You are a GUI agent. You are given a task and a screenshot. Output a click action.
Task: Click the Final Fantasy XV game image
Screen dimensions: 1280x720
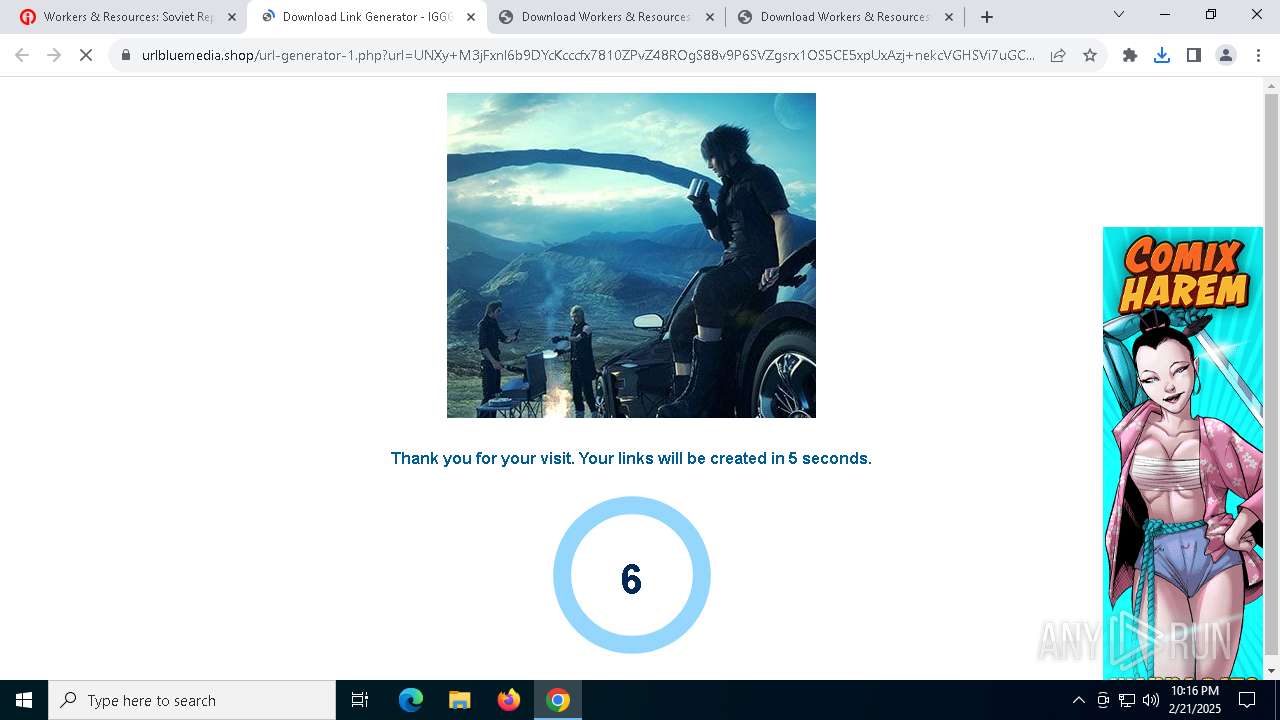(x=631, y=255)
